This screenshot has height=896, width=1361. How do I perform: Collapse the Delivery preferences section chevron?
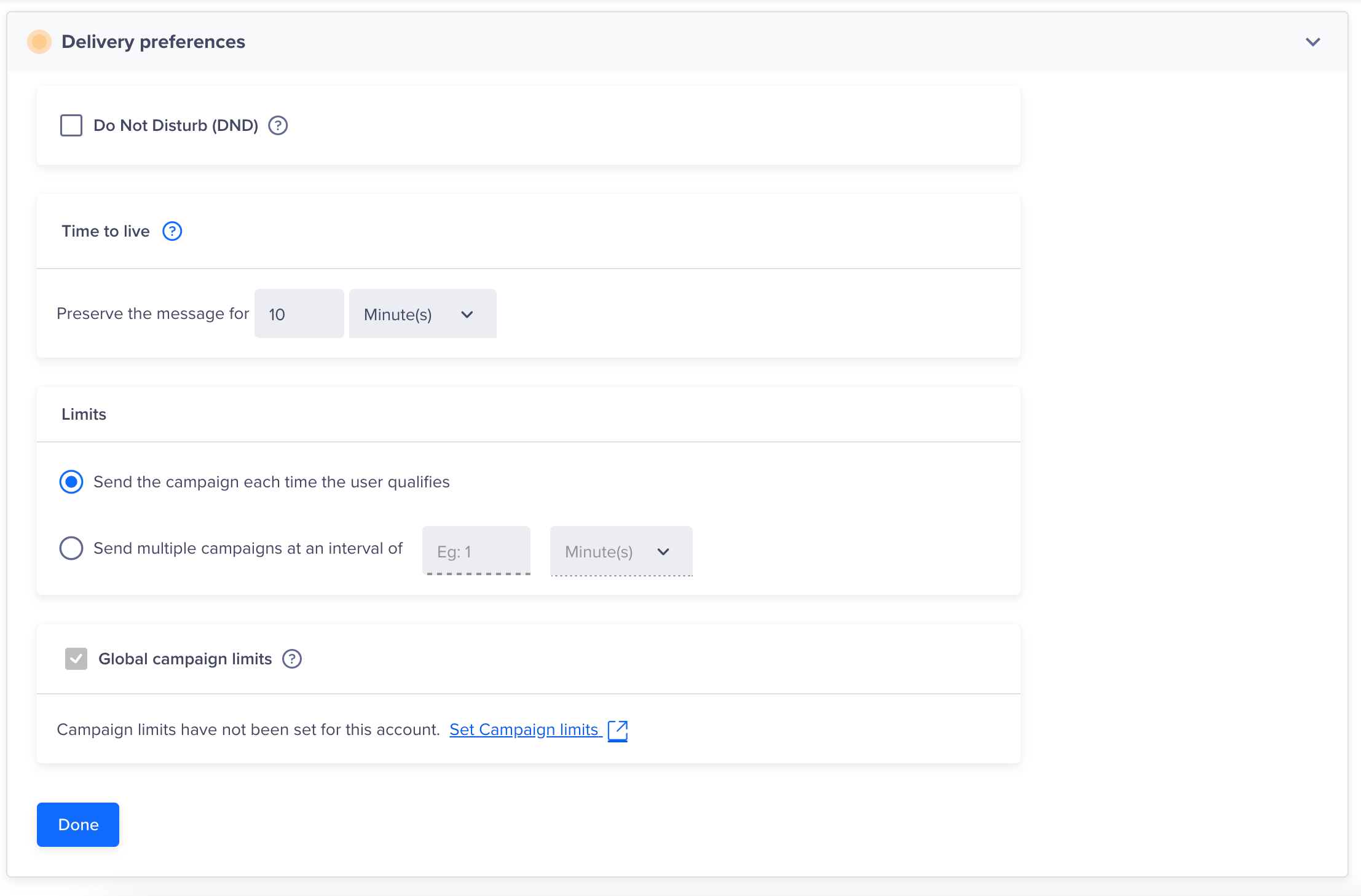tap(1313, 42)
